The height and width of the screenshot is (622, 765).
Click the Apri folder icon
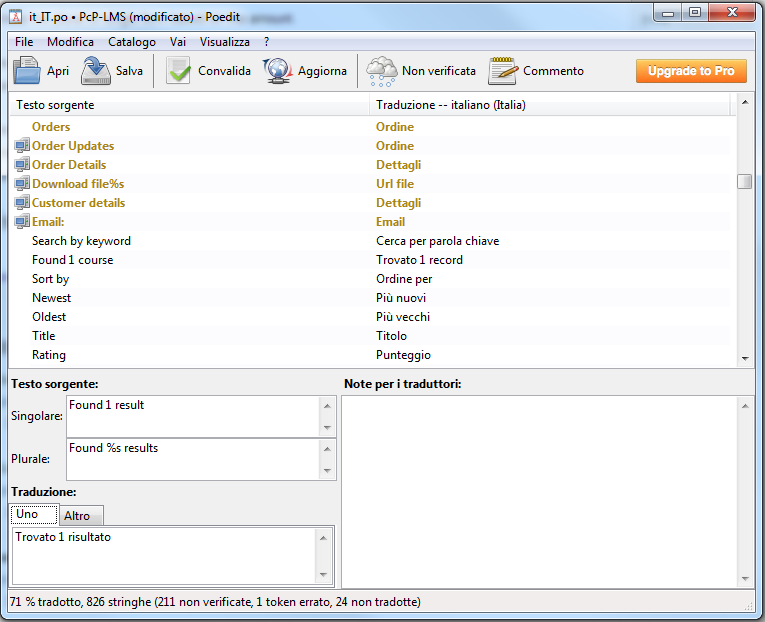click(26, 71)
